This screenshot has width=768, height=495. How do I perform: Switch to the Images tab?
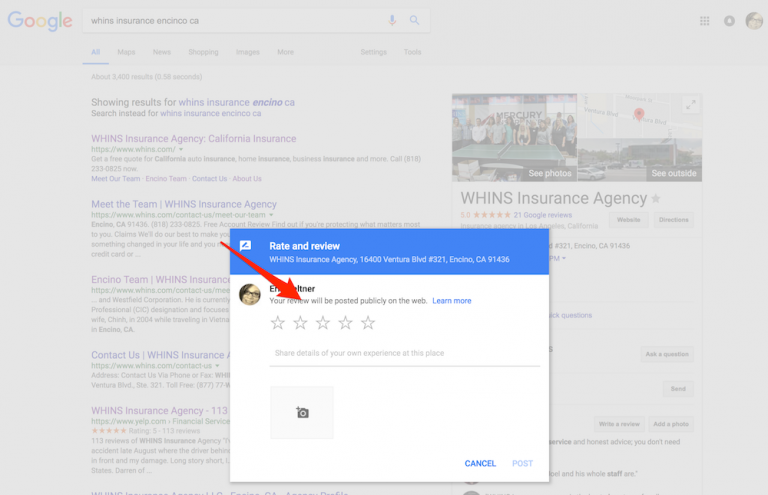pos(247,52)
